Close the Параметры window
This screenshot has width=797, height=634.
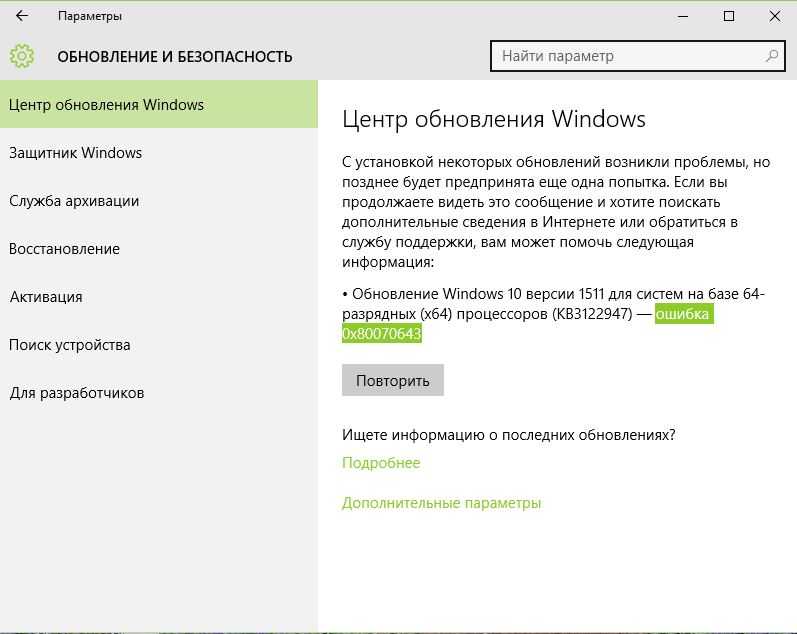click(775, 16)
